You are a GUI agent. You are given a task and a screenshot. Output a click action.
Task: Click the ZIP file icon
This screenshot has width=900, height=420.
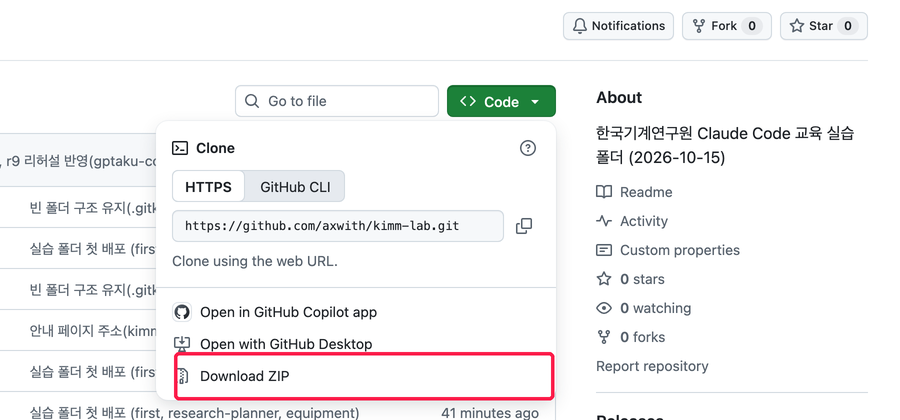pyautogui.click(x=183, y=376)
